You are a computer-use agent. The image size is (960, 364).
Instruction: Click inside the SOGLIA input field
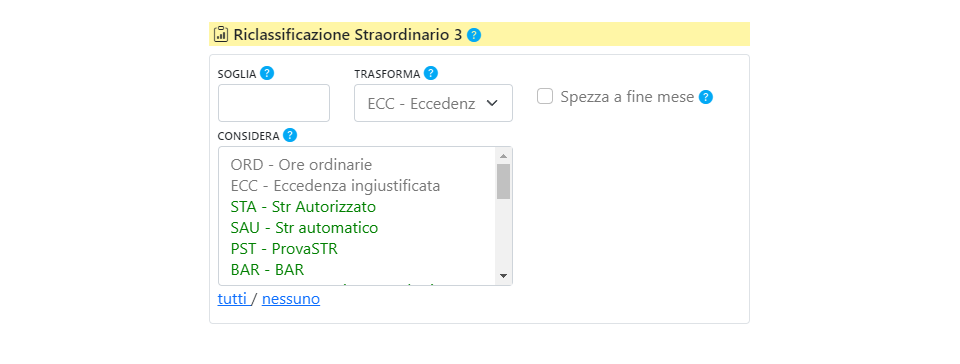pyautogui.click(x=274, y=103)
